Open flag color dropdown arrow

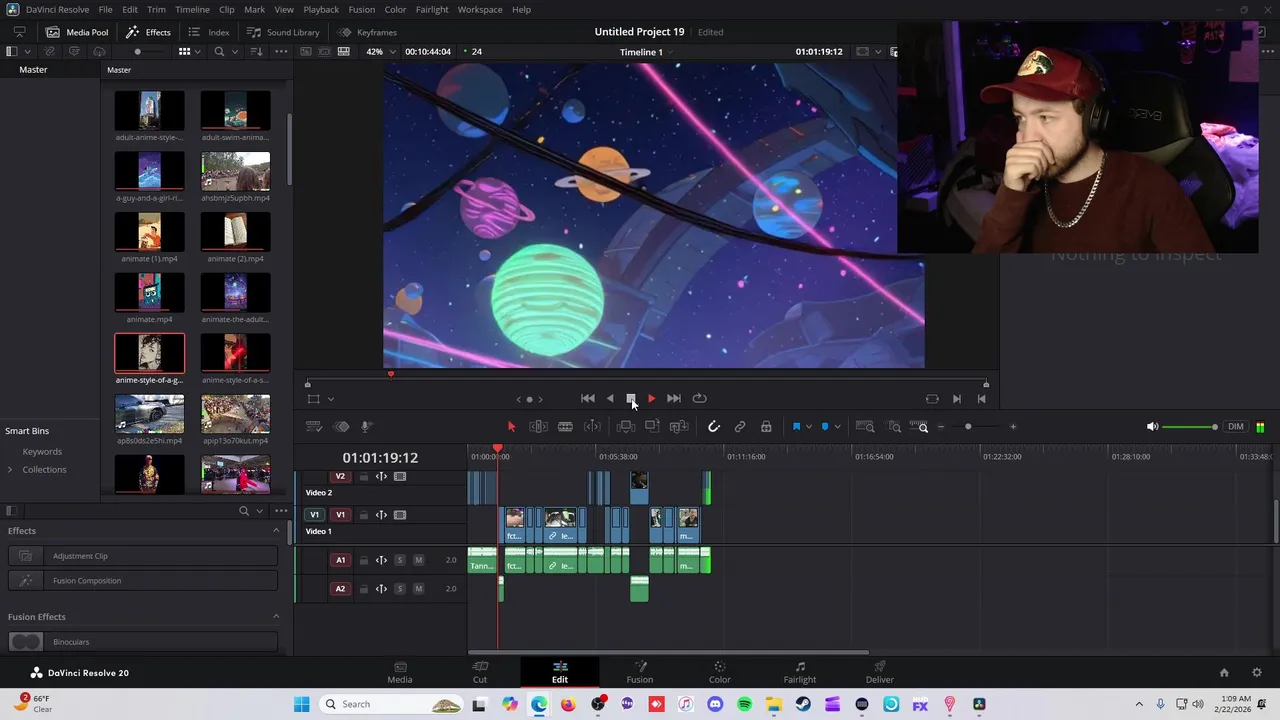pyautogui.click(x=808, y=427)
